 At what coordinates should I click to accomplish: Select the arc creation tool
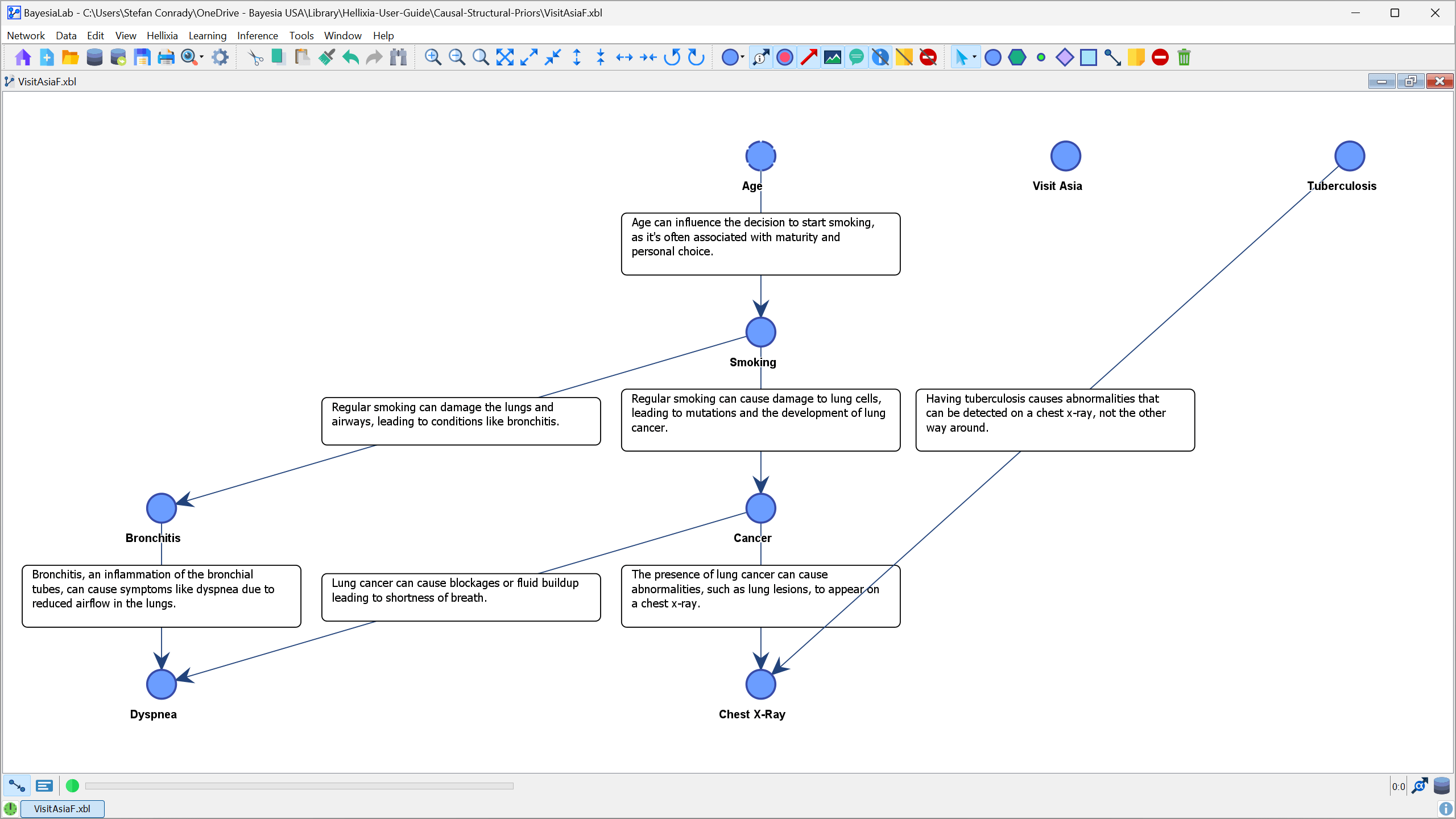1112,57
